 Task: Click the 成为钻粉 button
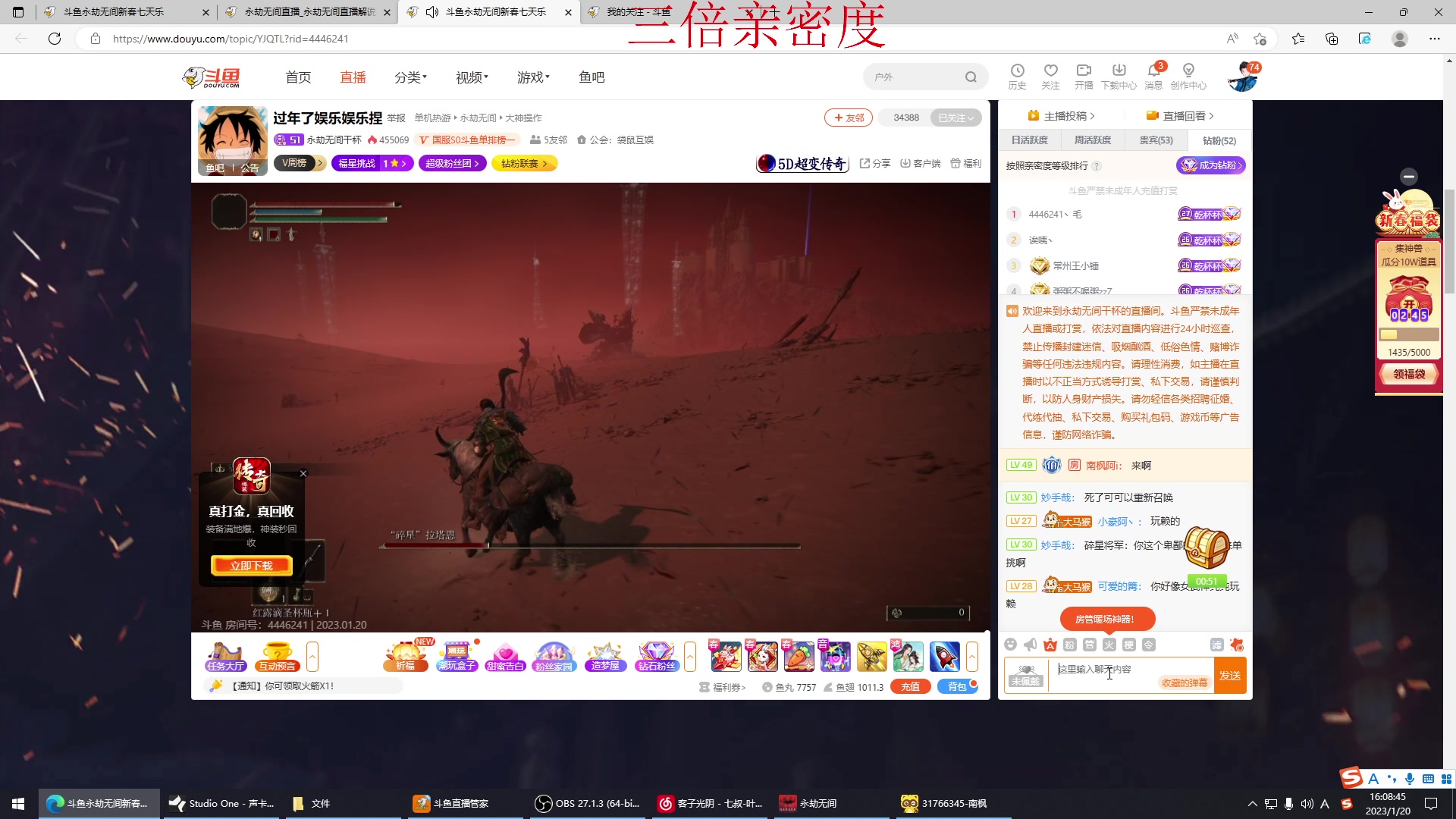point(1211,165)
